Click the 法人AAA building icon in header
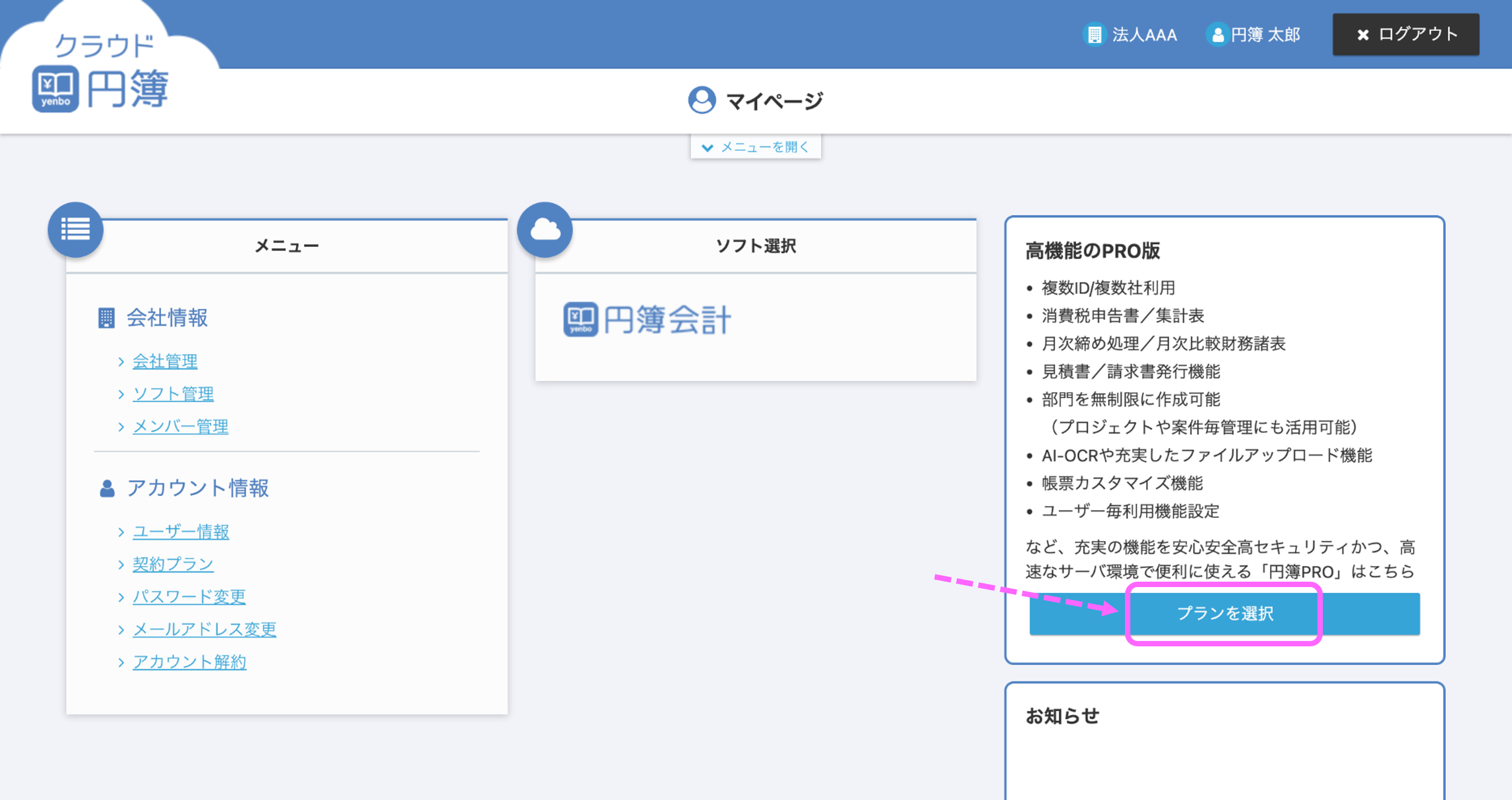Image resolution: width=1512 pixels, height=800 pixels. 1094,35
